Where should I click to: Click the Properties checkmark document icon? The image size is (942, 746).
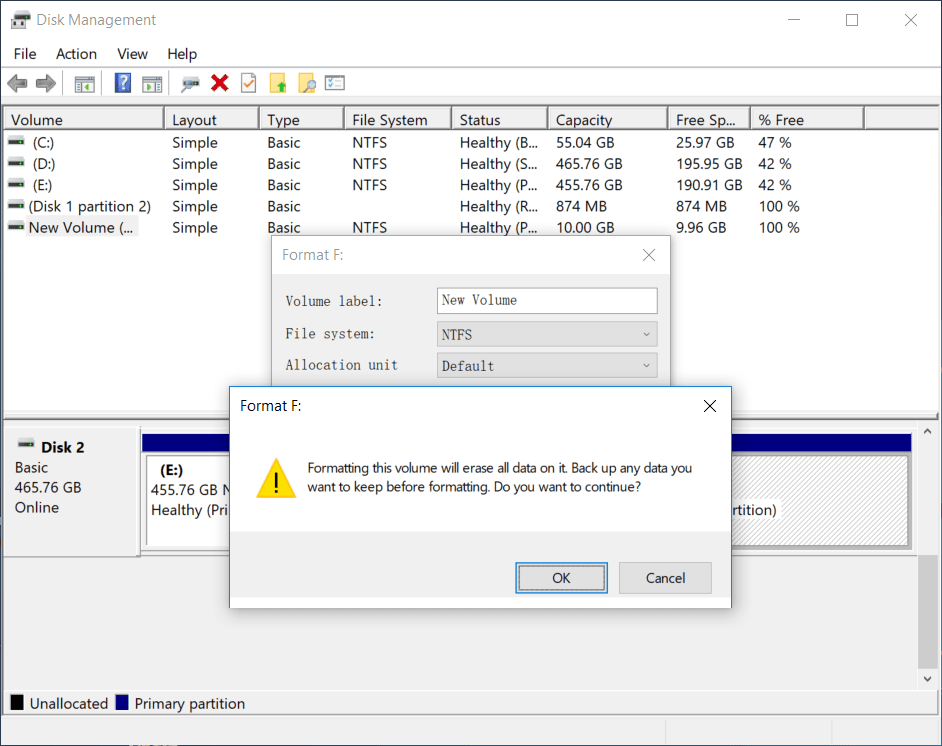[249, 83]
